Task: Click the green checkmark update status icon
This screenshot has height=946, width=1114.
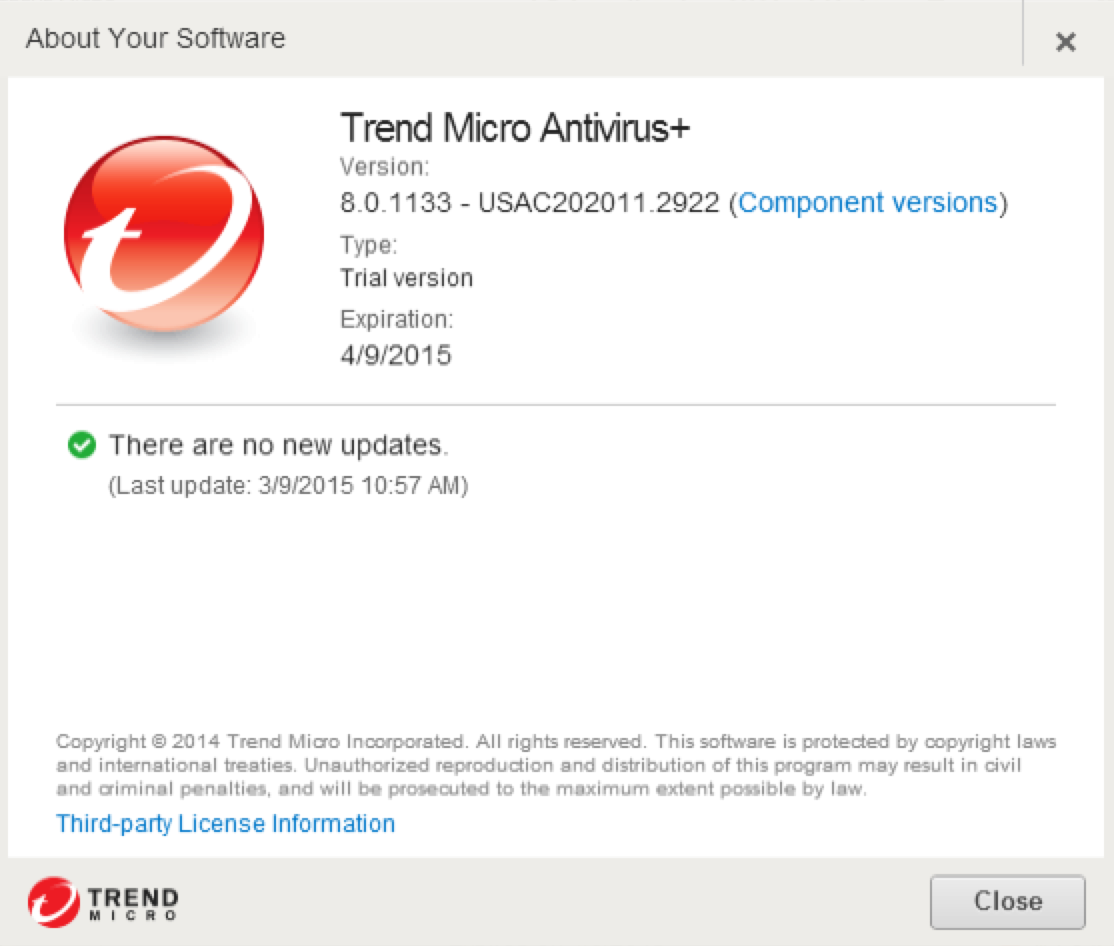Action: 81,445
